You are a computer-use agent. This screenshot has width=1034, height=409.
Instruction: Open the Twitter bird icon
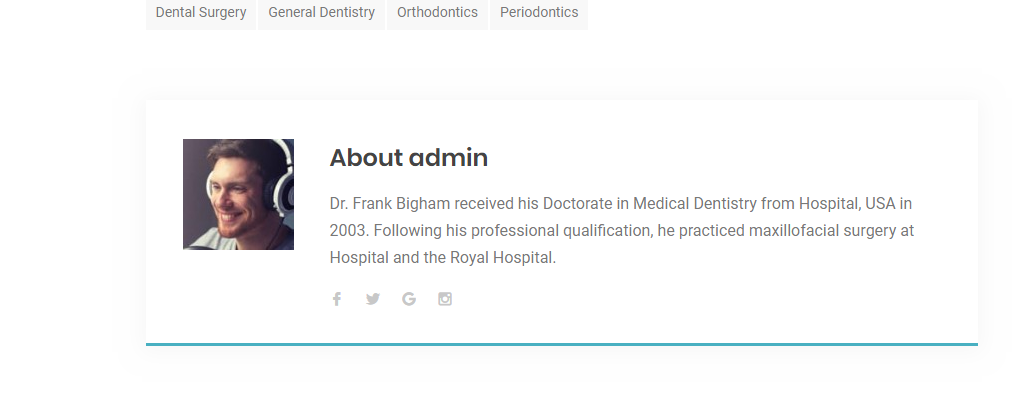coord(373,299)
